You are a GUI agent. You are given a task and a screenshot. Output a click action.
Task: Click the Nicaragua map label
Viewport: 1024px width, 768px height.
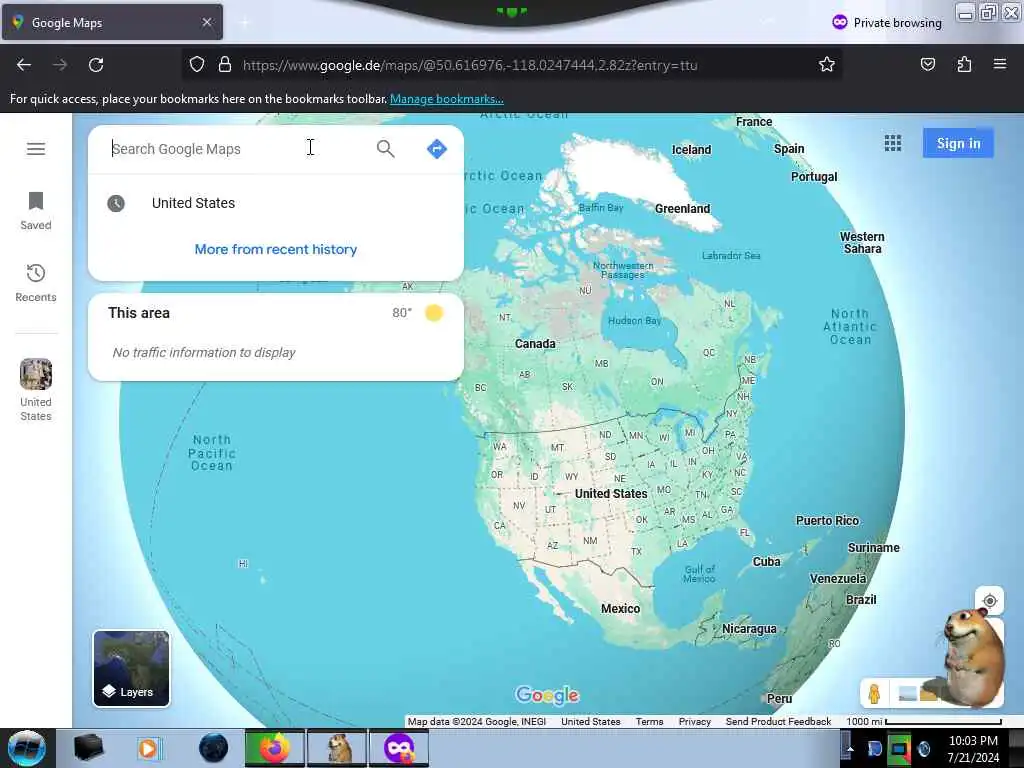click(x=749, y=629)
